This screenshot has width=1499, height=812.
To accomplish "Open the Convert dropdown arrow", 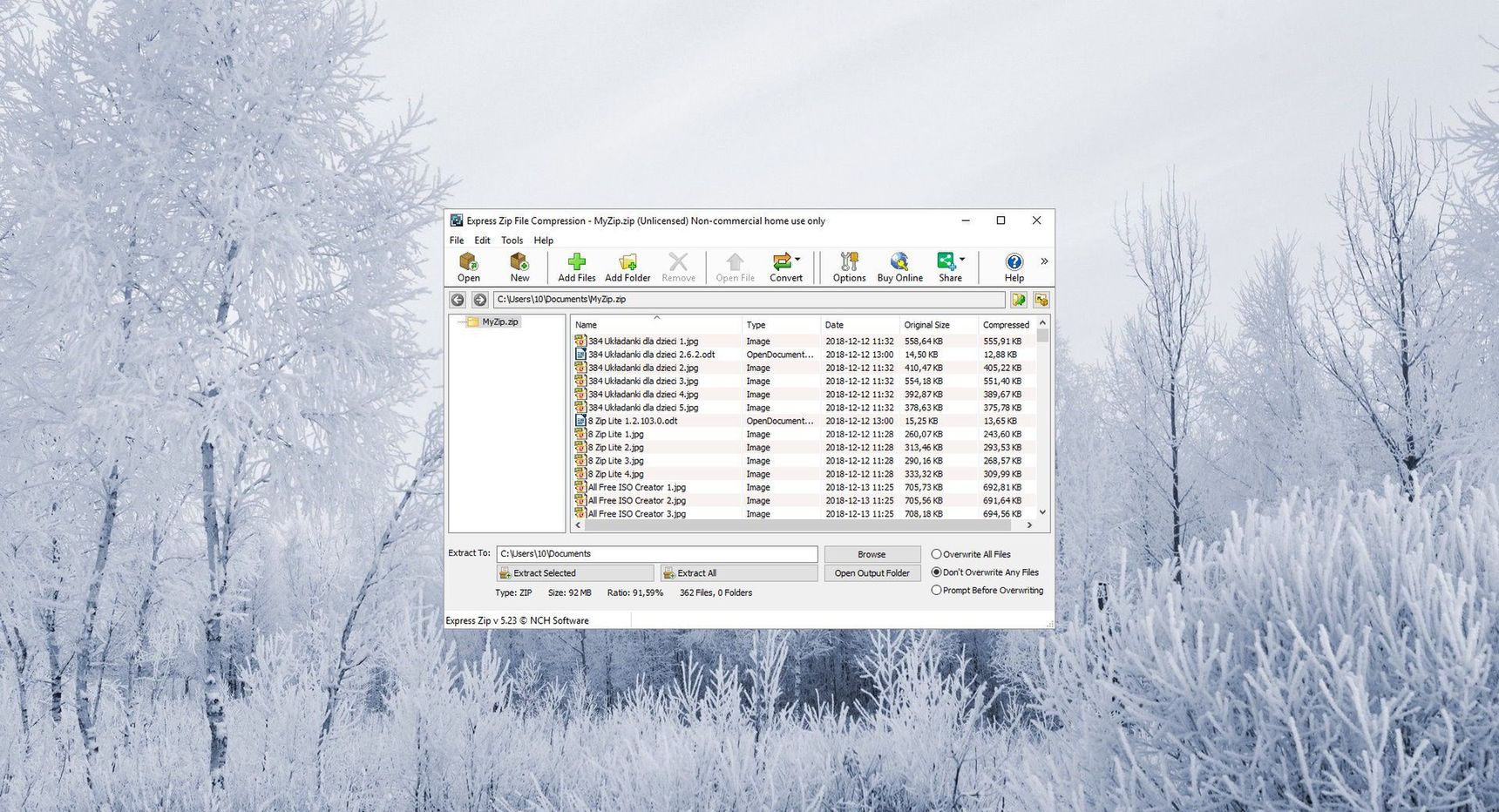I will click(x=797, y=260).
